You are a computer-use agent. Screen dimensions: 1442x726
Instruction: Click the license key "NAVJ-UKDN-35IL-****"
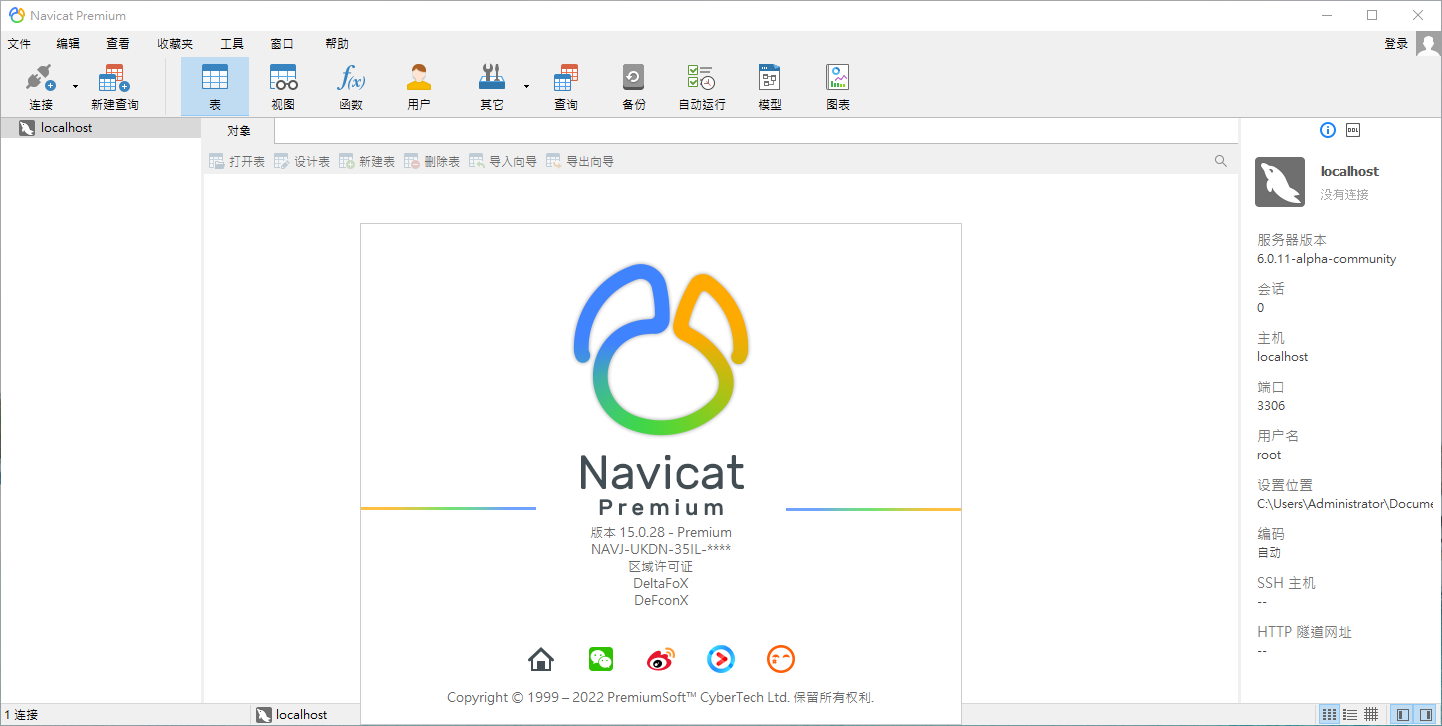pos(661,550)
